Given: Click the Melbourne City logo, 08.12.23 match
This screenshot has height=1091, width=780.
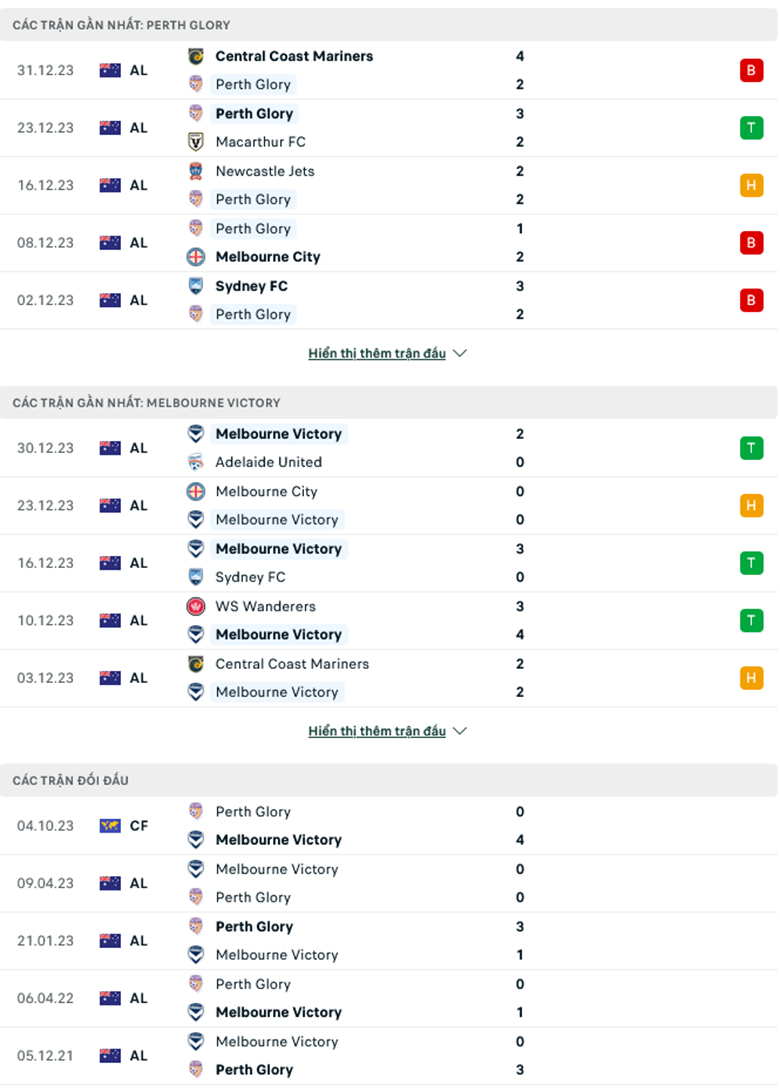Looking at the screenshot, I should point(196,257).
